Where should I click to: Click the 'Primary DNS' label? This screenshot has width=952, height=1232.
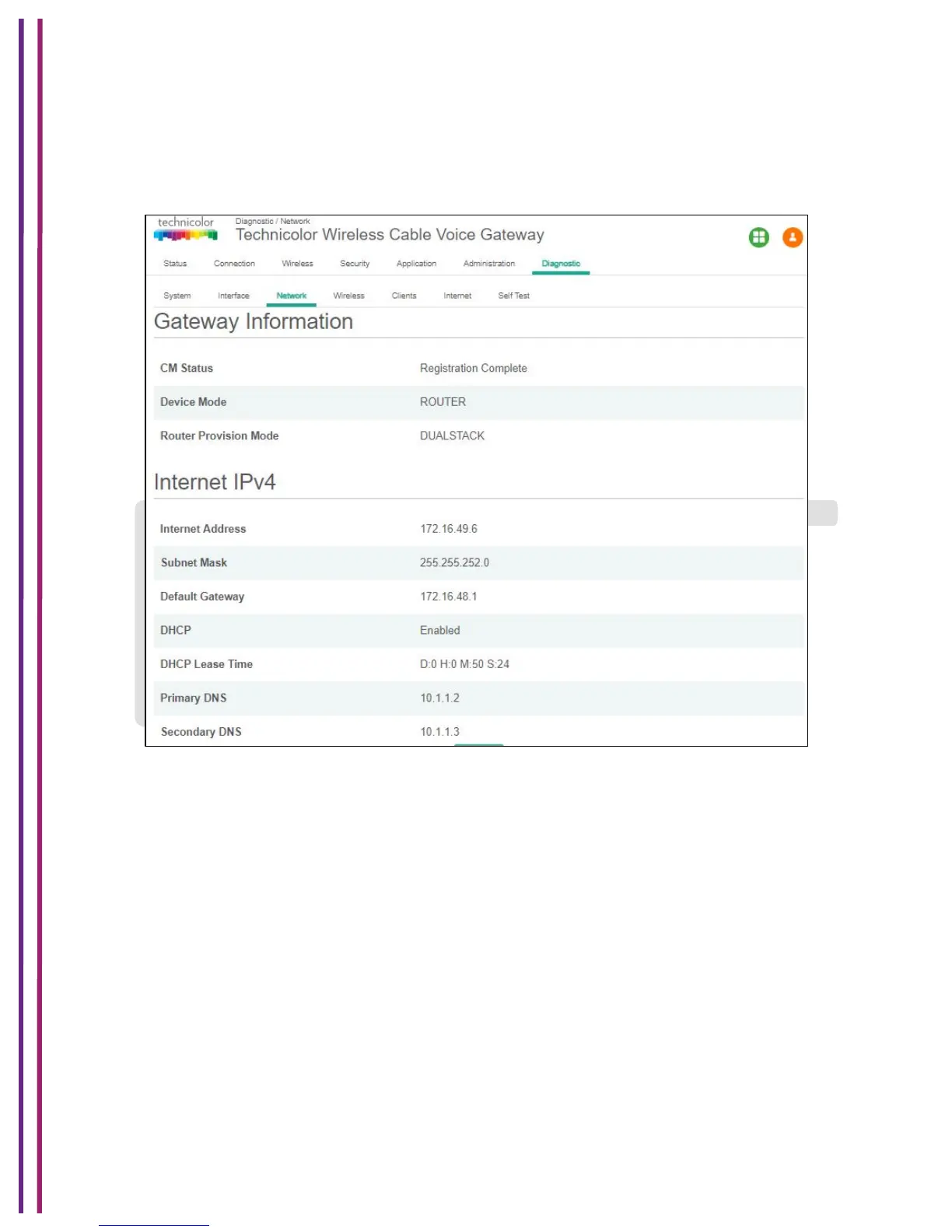pyautogui.click(x=193, y=698)
